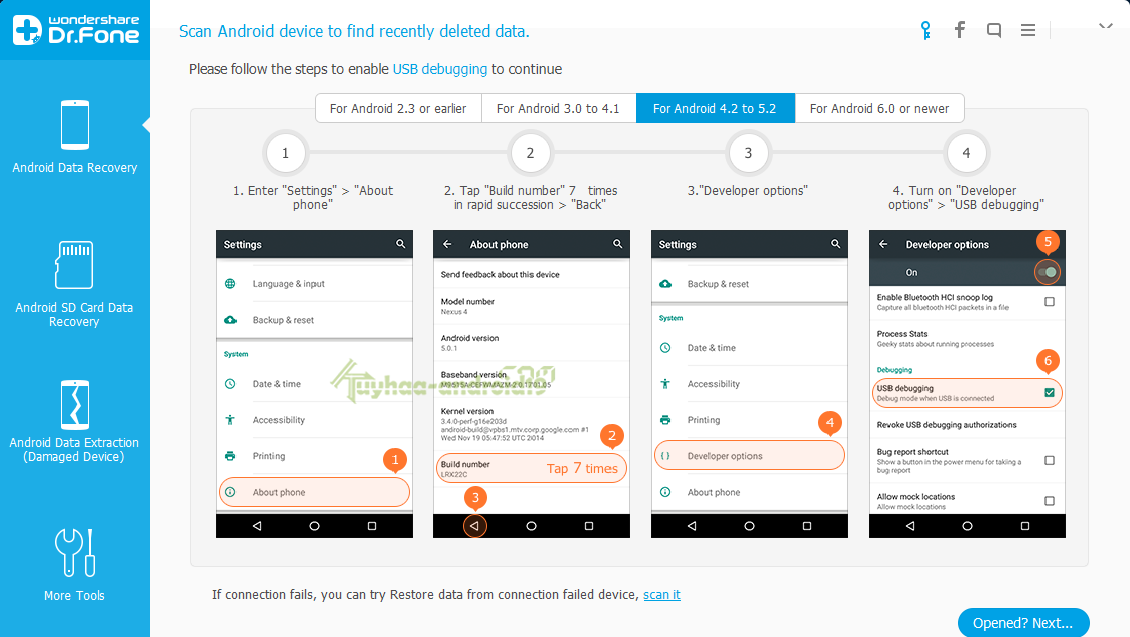Open Android Data Recovery from the sidebar
This screenshot has width=1130, height=637.
75,137
